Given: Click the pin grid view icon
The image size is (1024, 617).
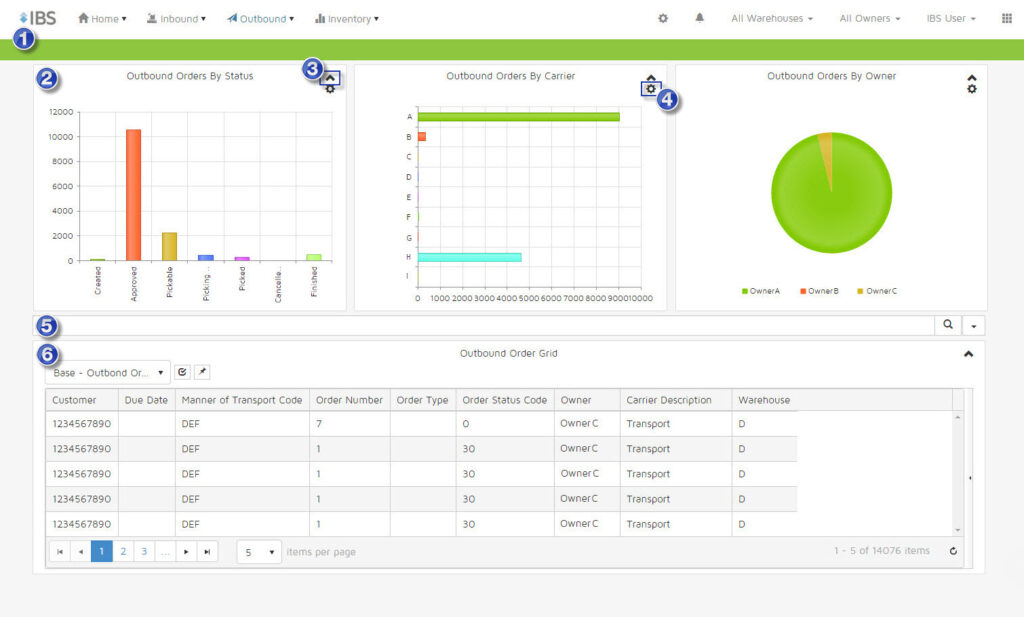Looking at the screenshot, I should point(202,372).
